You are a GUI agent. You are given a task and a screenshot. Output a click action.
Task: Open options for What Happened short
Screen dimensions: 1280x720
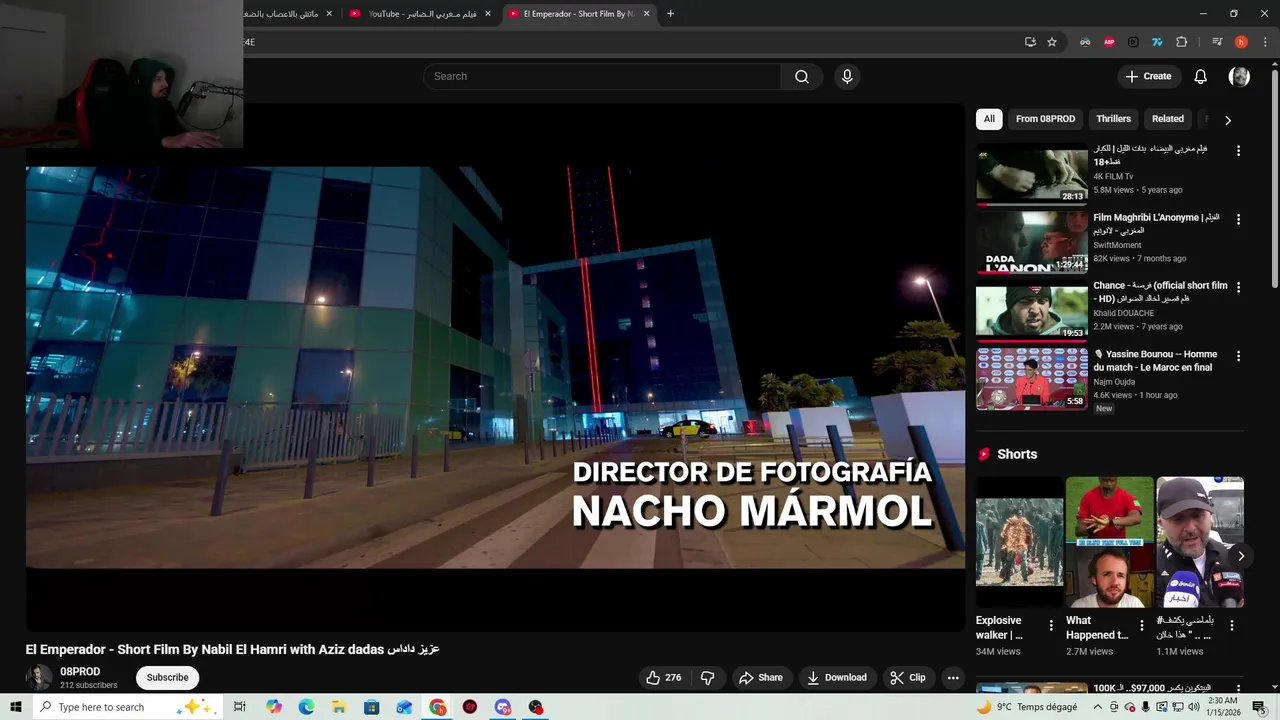coord(1141,626)
